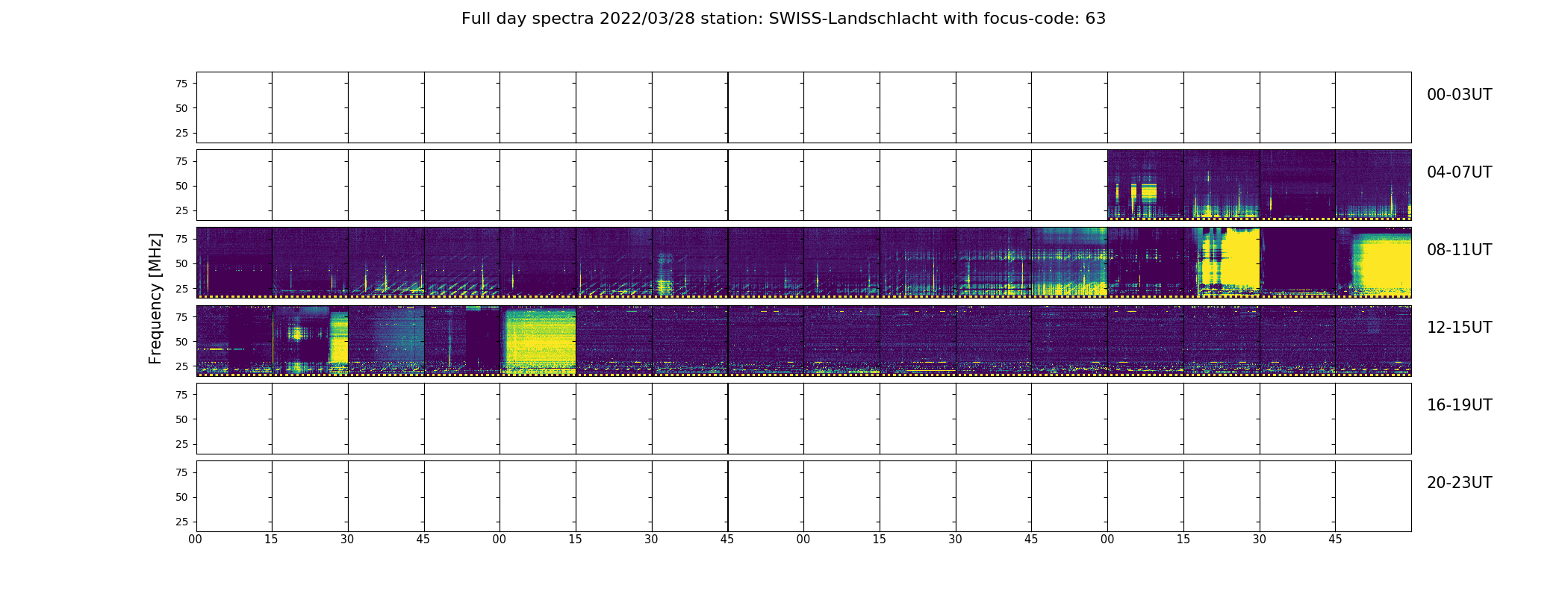
Task: Click the 12-15UT spectrogram strip
Action: pyautogui.click(x=803, y=340)
